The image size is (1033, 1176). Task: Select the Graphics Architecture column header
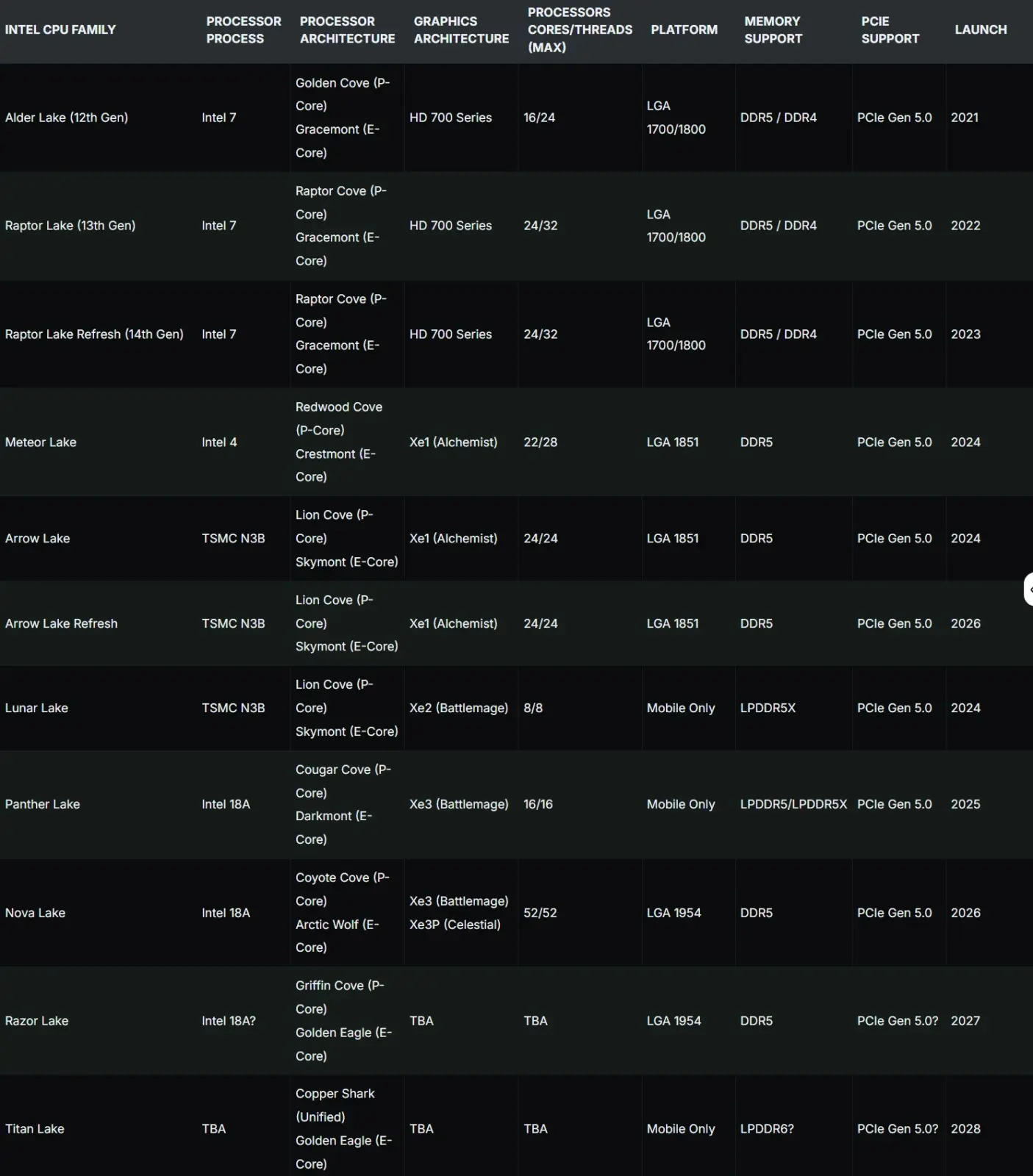pos(461,29)
